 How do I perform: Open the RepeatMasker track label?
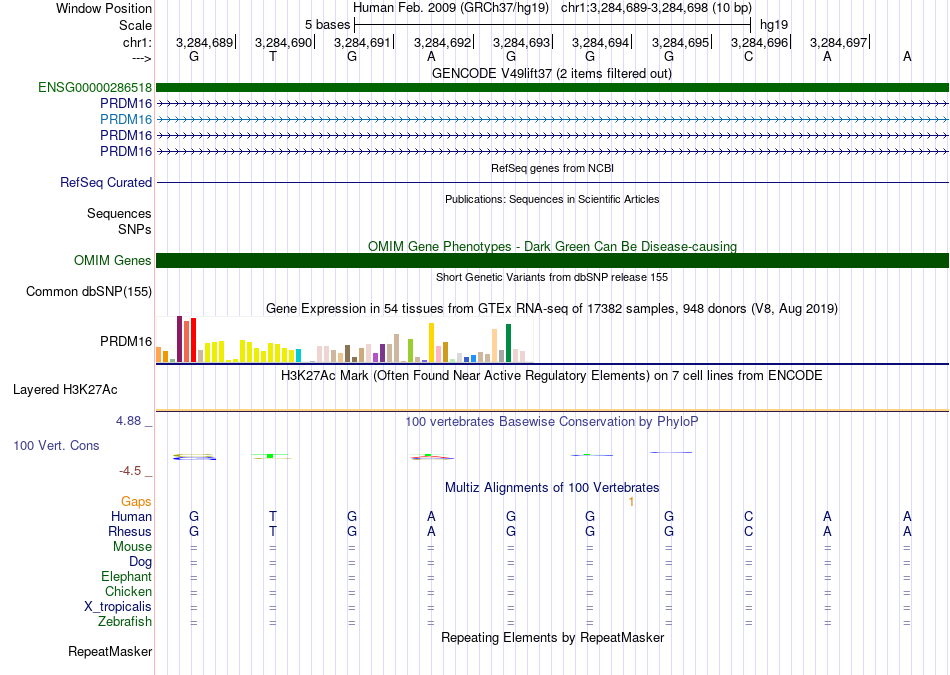click(110, 651)
